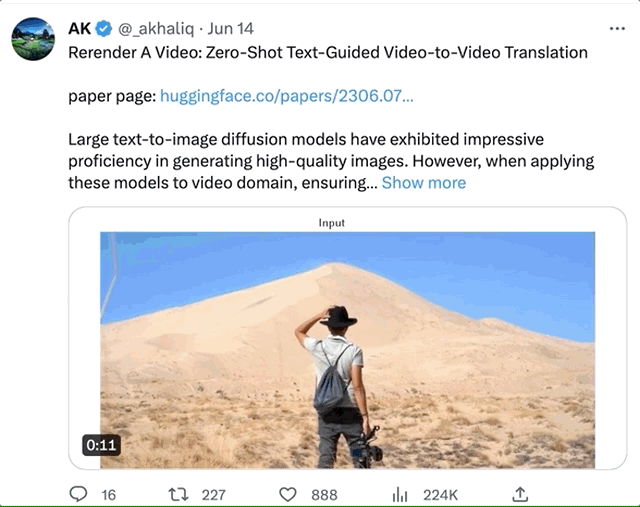The image size is (640, 507).
Task: Open the reply comment icon
Action: (x=78, y=494)
